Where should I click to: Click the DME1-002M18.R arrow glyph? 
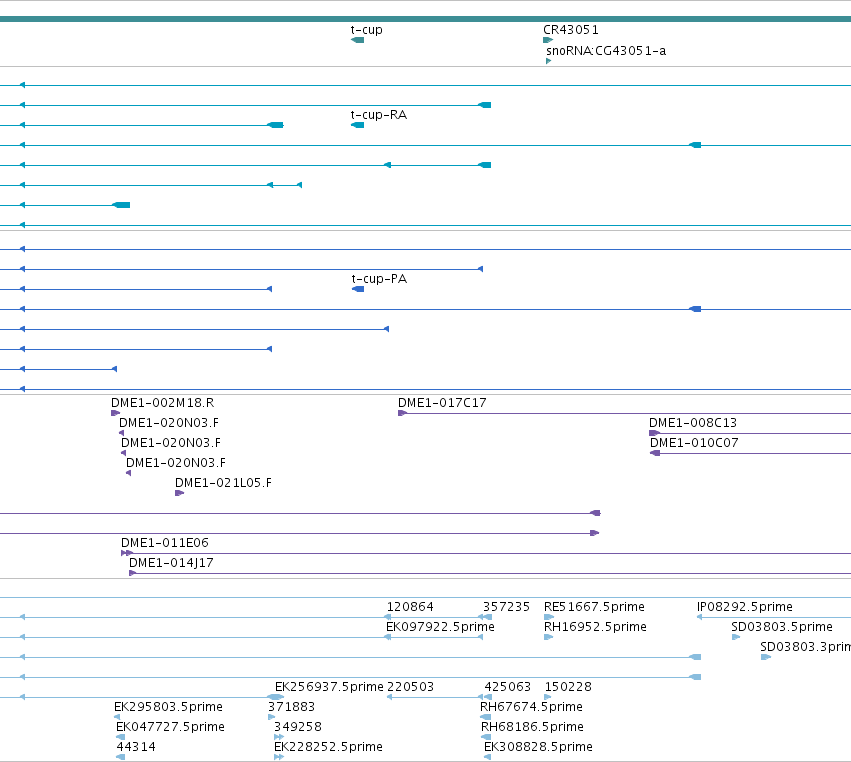[115, 413]
